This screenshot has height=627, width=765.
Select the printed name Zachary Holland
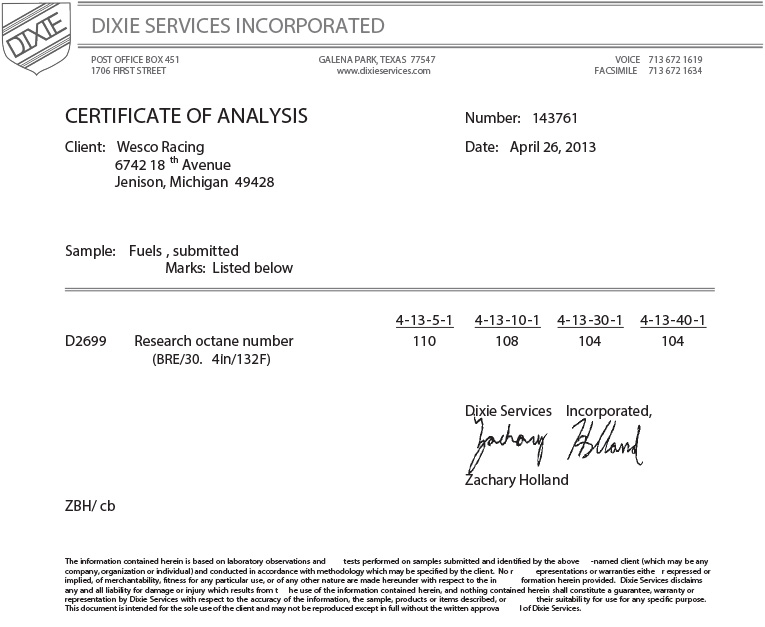tap(517, 480)
